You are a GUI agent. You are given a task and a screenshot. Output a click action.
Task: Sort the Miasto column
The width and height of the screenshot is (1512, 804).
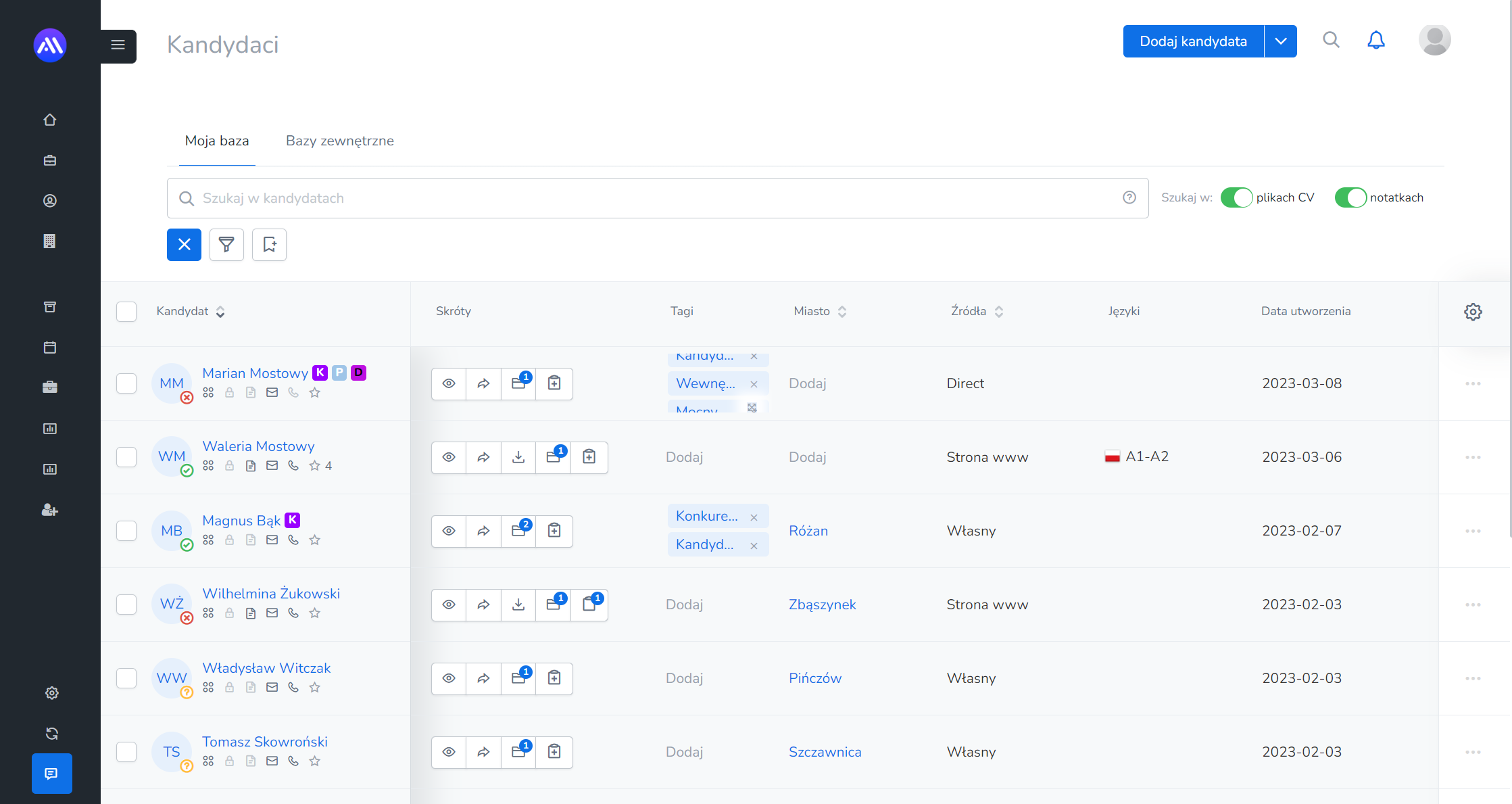coord(842,312)
